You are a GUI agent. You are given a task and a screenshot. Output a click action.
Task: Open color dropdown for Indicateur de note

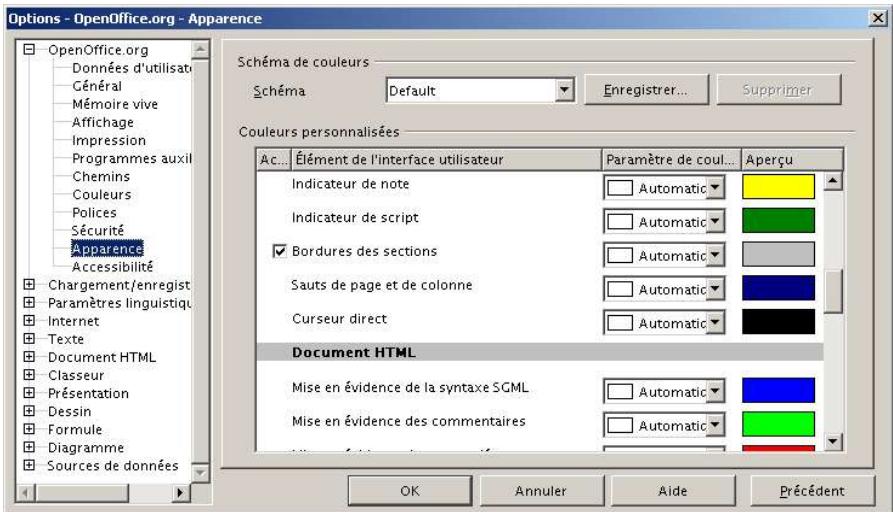click(x=715, y=187)
